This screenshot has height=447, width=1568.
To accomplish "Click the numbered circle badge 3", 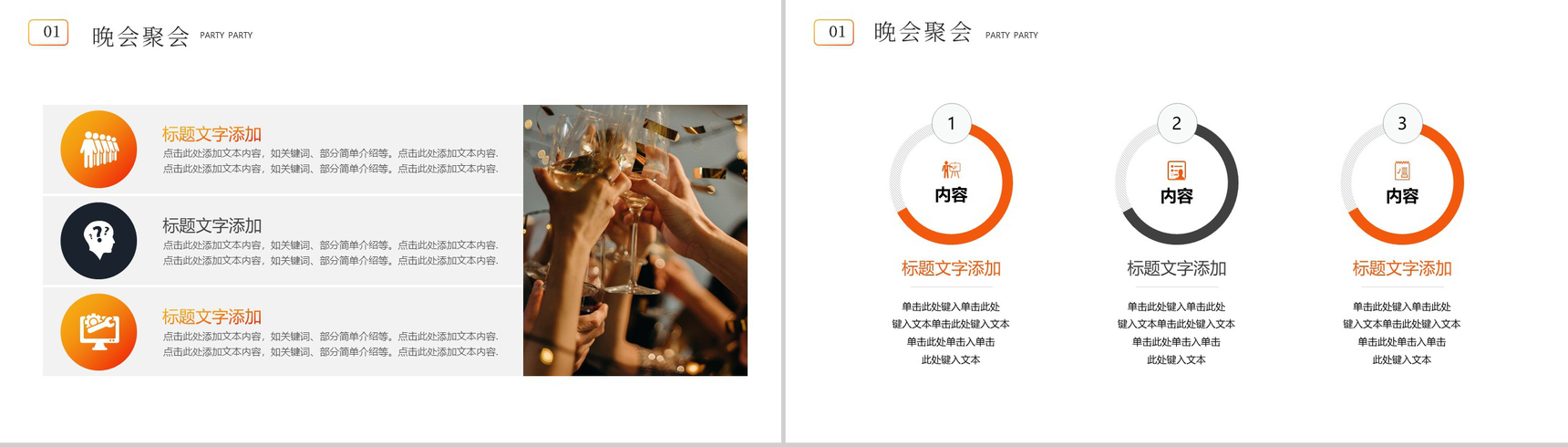I will coord(1402,123).
